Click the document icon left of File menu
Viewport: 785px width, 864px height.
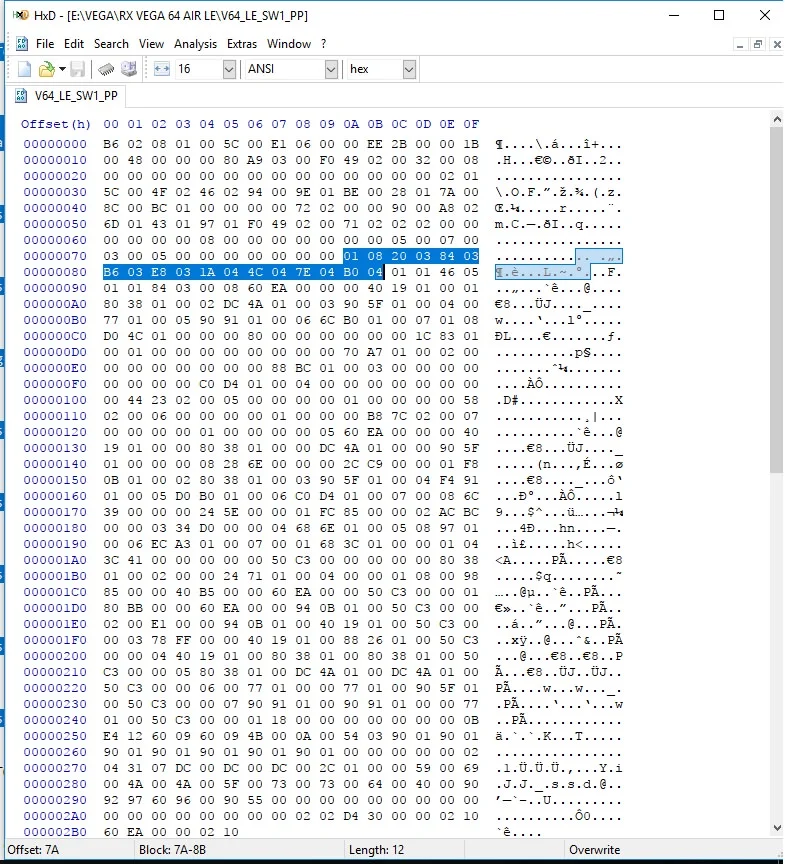point(22,44)
